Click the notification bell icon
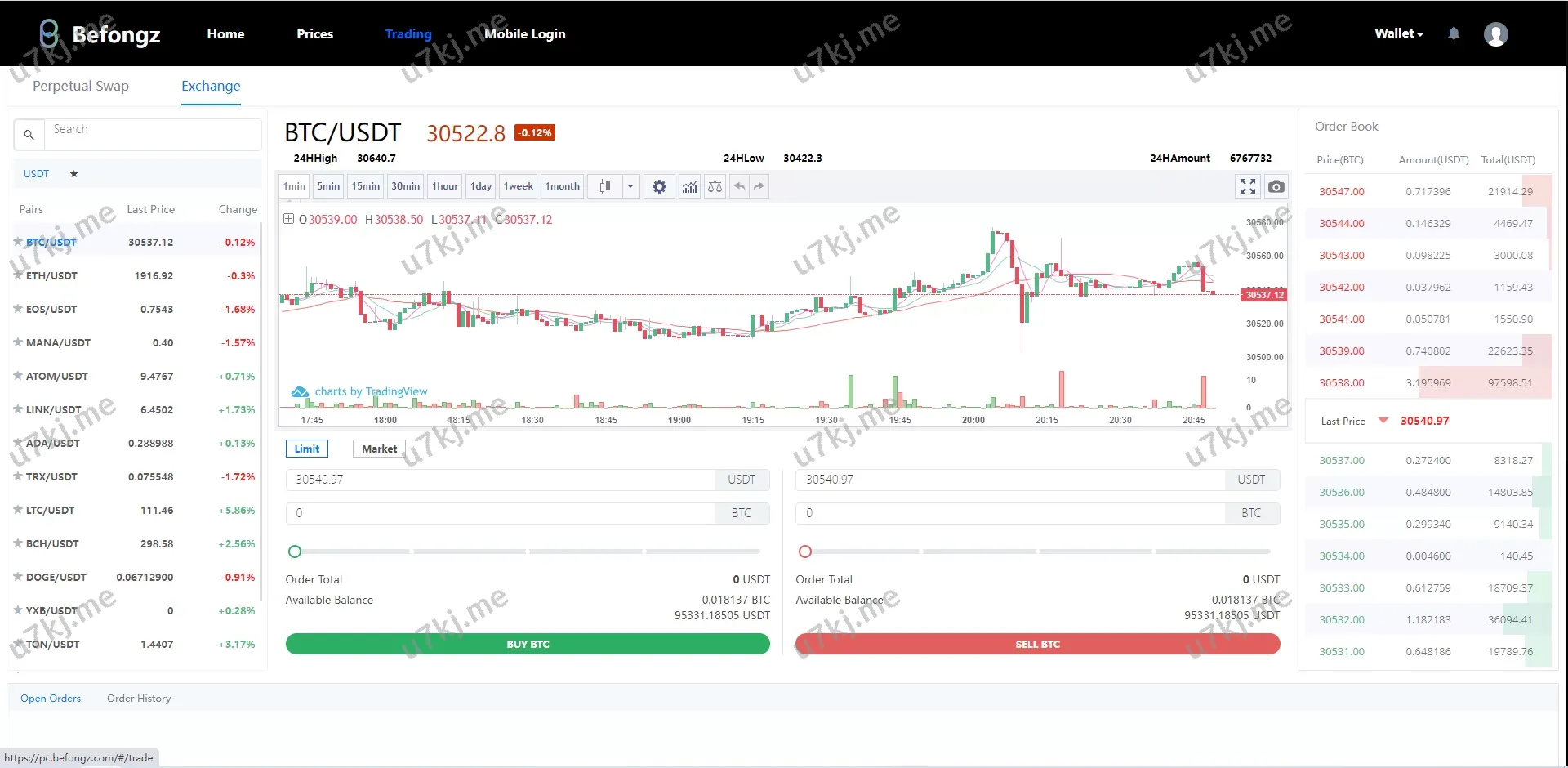This screenshot has height=768, width=1568. tap(1454, 33)
